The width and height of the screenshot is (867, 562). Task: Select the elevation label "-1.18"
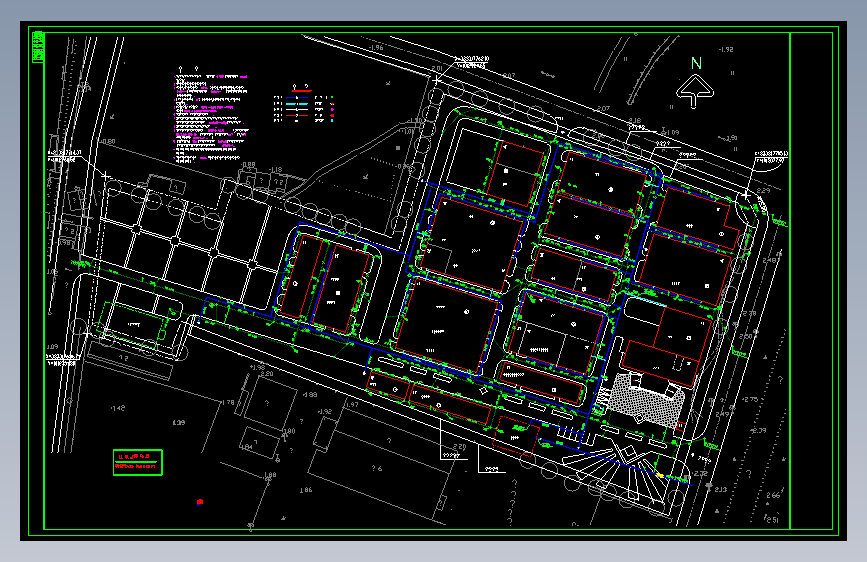[275, 170]
